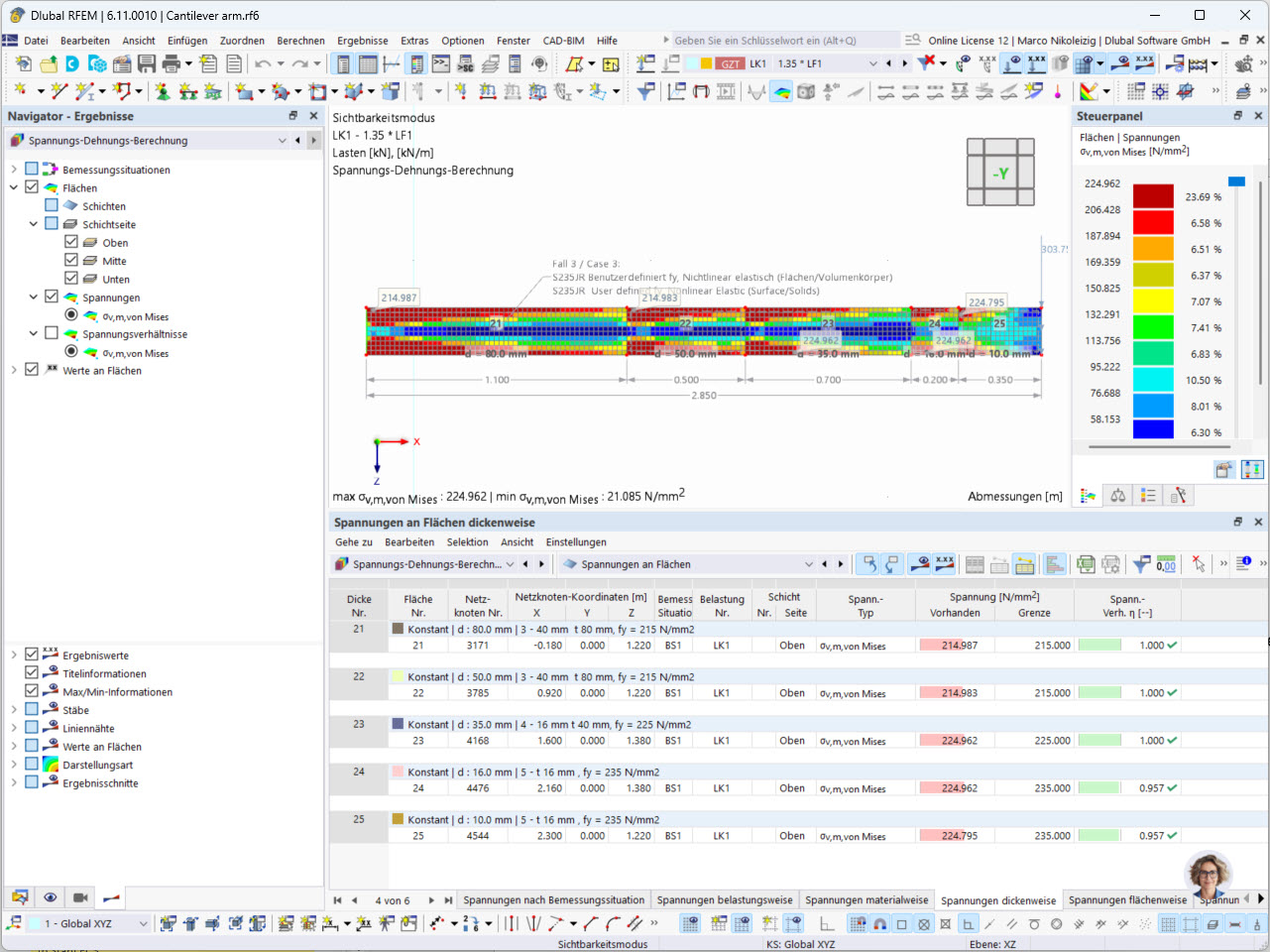Click the red X delete-filter icon
The image size is (1270, 952).
926,63
